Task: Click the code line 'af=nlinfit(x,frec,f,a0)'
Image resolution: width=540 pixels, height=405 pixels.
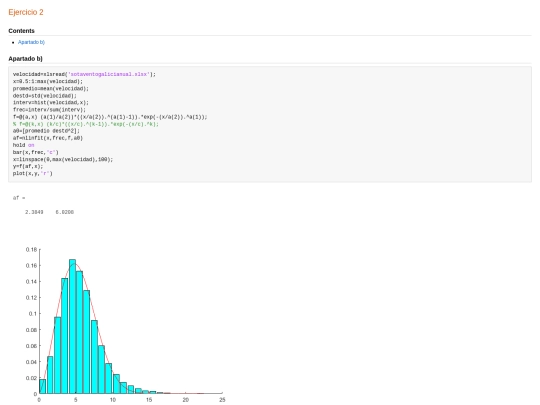Action: tap(48, 138)
